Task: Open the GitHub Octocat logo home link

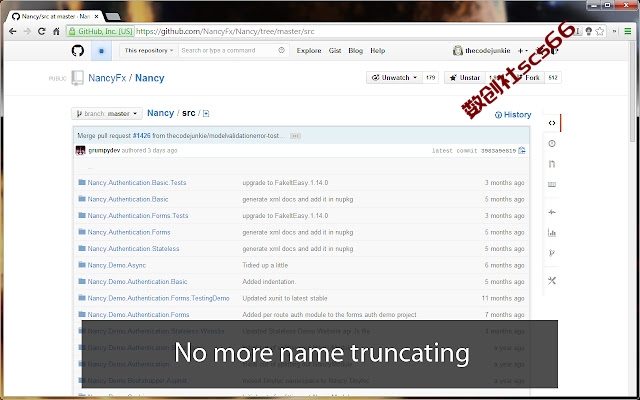Action: click(78, 51)
